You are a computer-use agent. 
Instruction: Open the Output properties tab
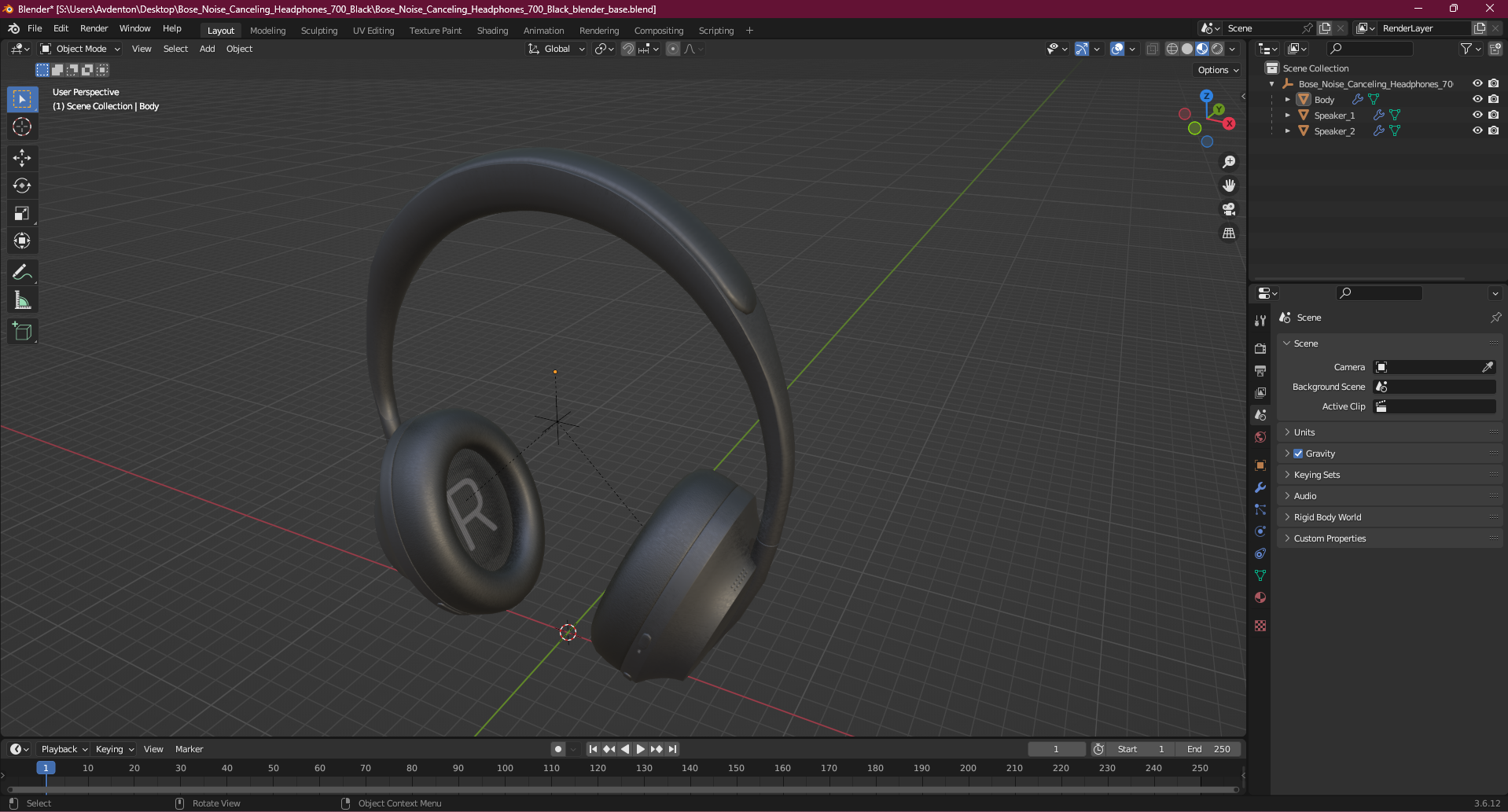coord(1260,370)
